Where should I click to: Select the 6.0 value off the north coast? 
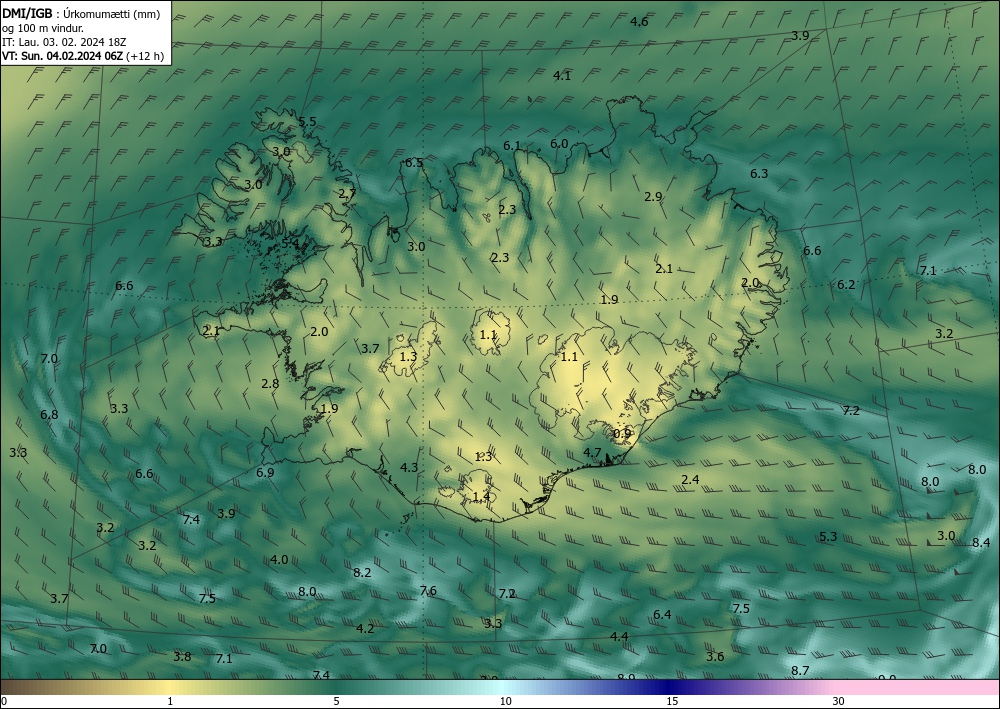pos(559,144)
